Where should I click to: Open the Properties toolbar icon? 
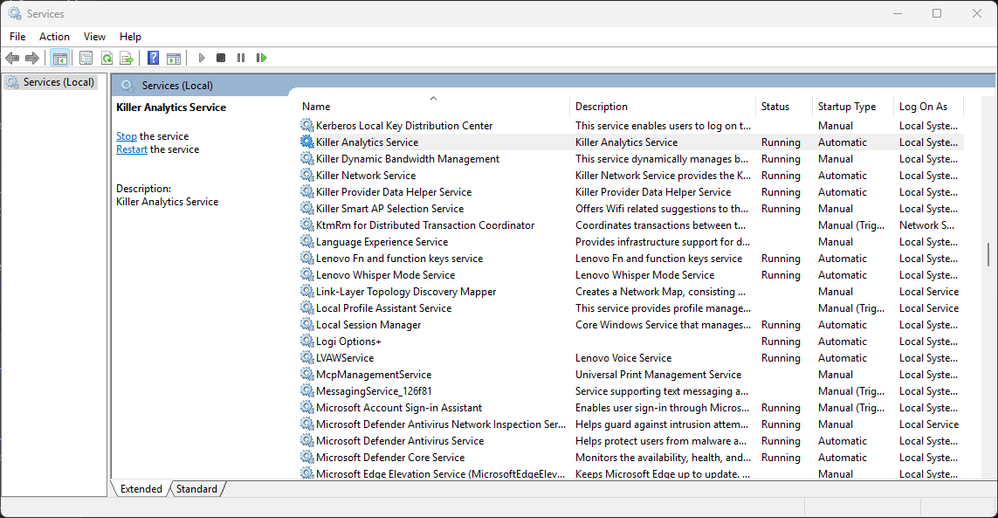click(86, 58)
